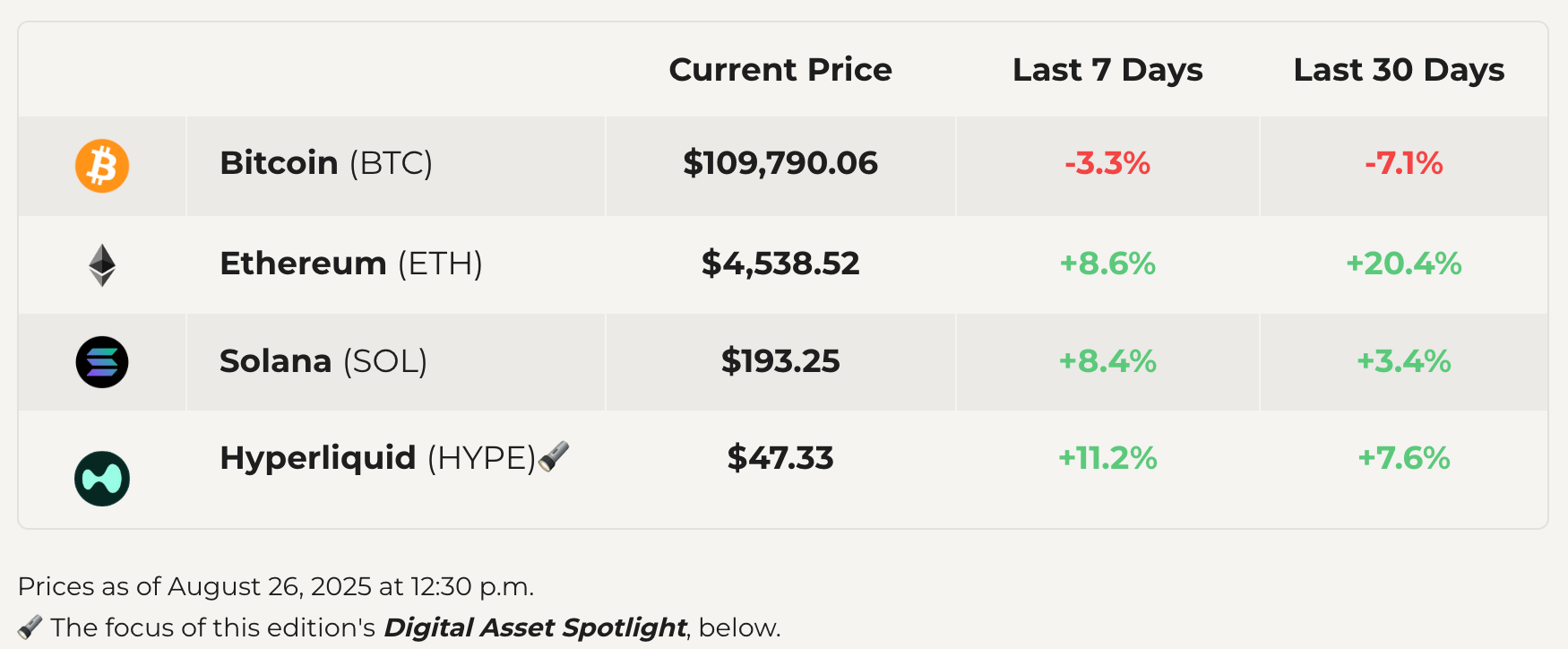Select the Solana (SOL) name label

(323, 361)
